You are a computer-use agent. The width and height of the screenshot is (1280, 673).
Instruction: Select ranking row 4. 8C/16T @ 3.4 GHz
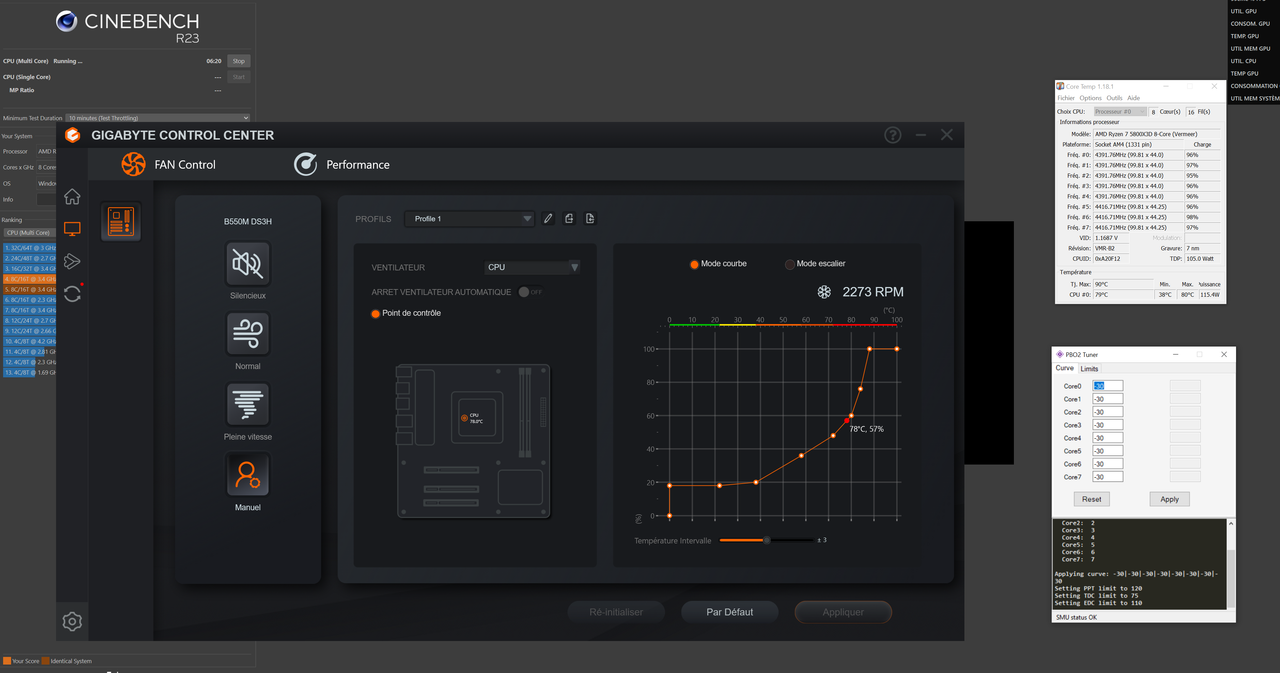(30, 279)
